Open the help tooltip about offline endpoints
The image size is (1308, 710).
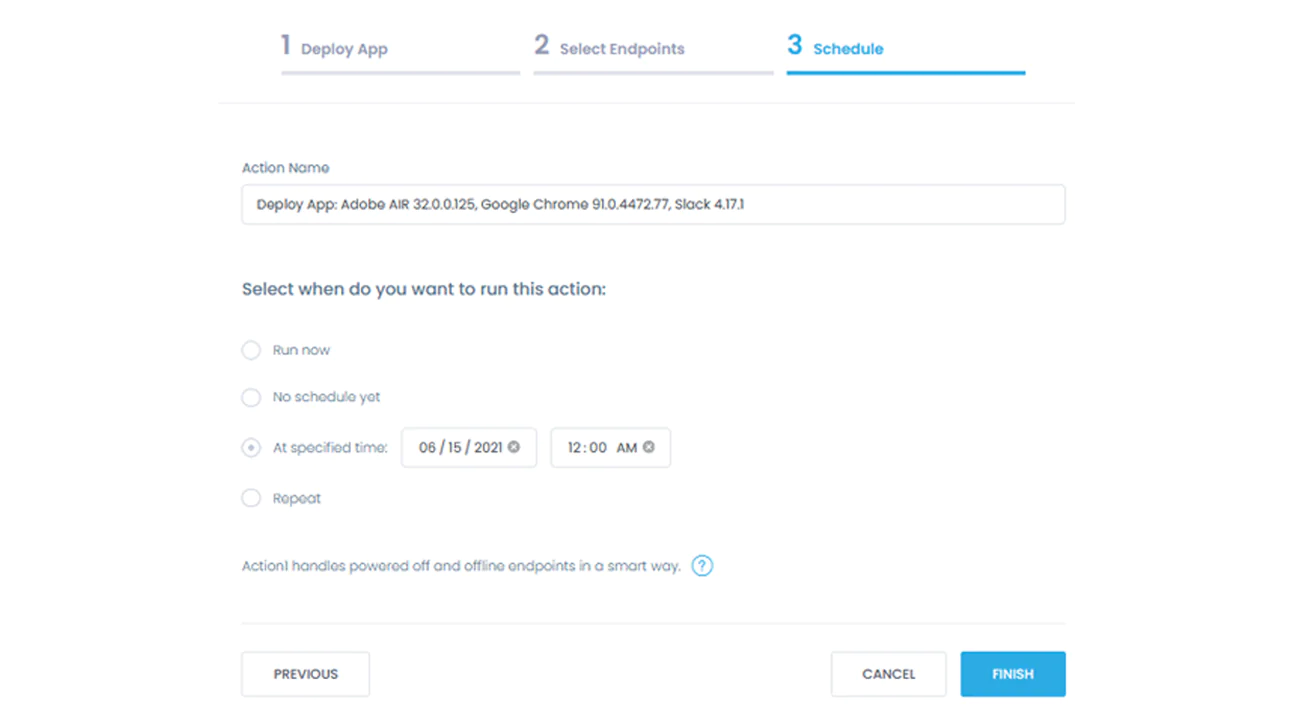[x=702, y=566]
